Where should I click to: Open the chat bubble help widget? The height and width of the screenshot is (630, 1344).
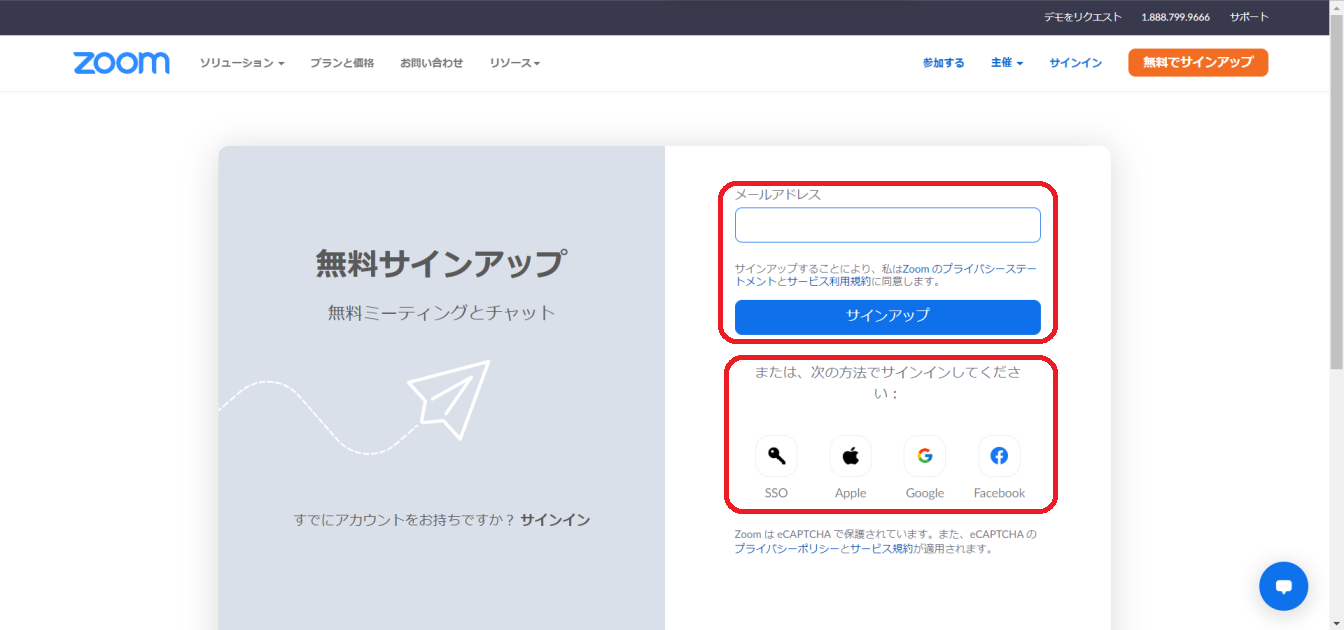click(1283, 586)
